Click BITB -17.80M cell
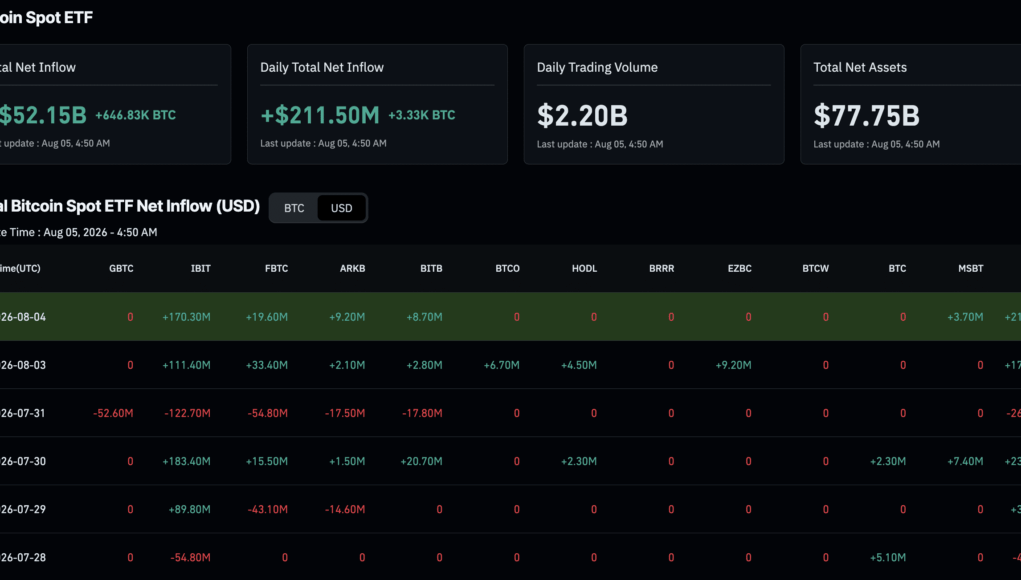 point(422,413)
